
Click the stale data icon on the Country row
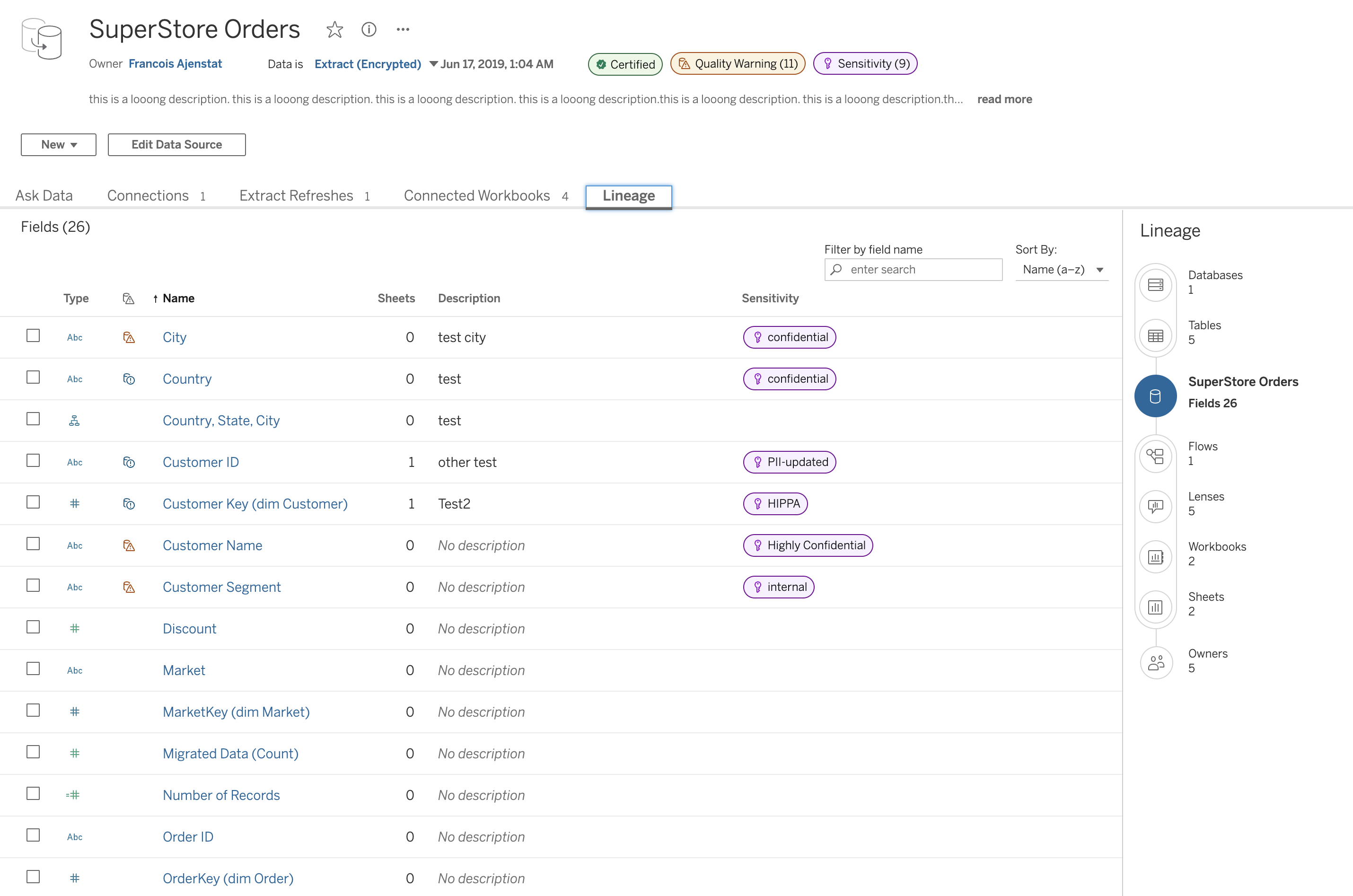click(x=129, y=379)
